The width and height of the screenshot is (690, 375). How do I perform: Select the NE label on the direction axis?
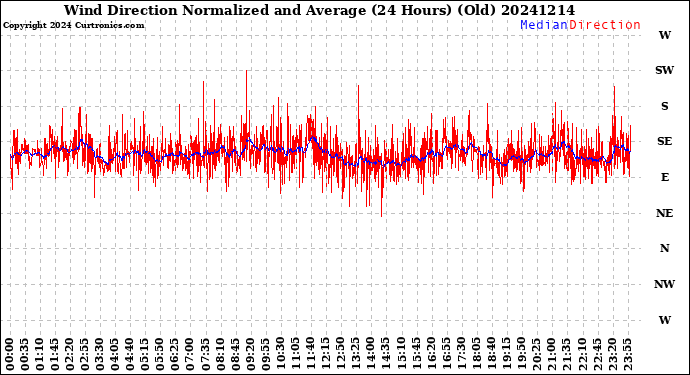click(x=664, y=213)
